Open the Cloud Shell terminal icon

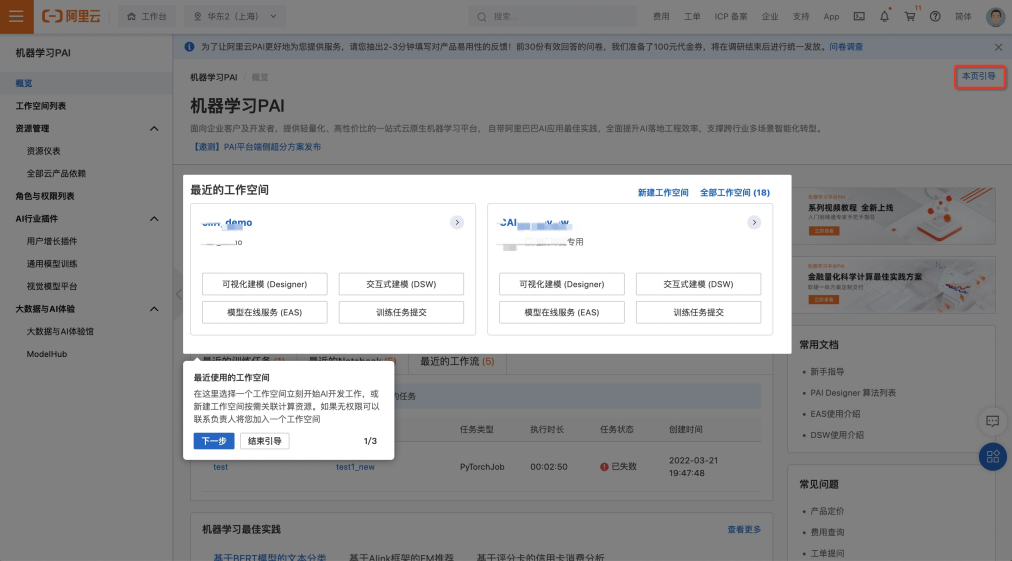(859, 16)
